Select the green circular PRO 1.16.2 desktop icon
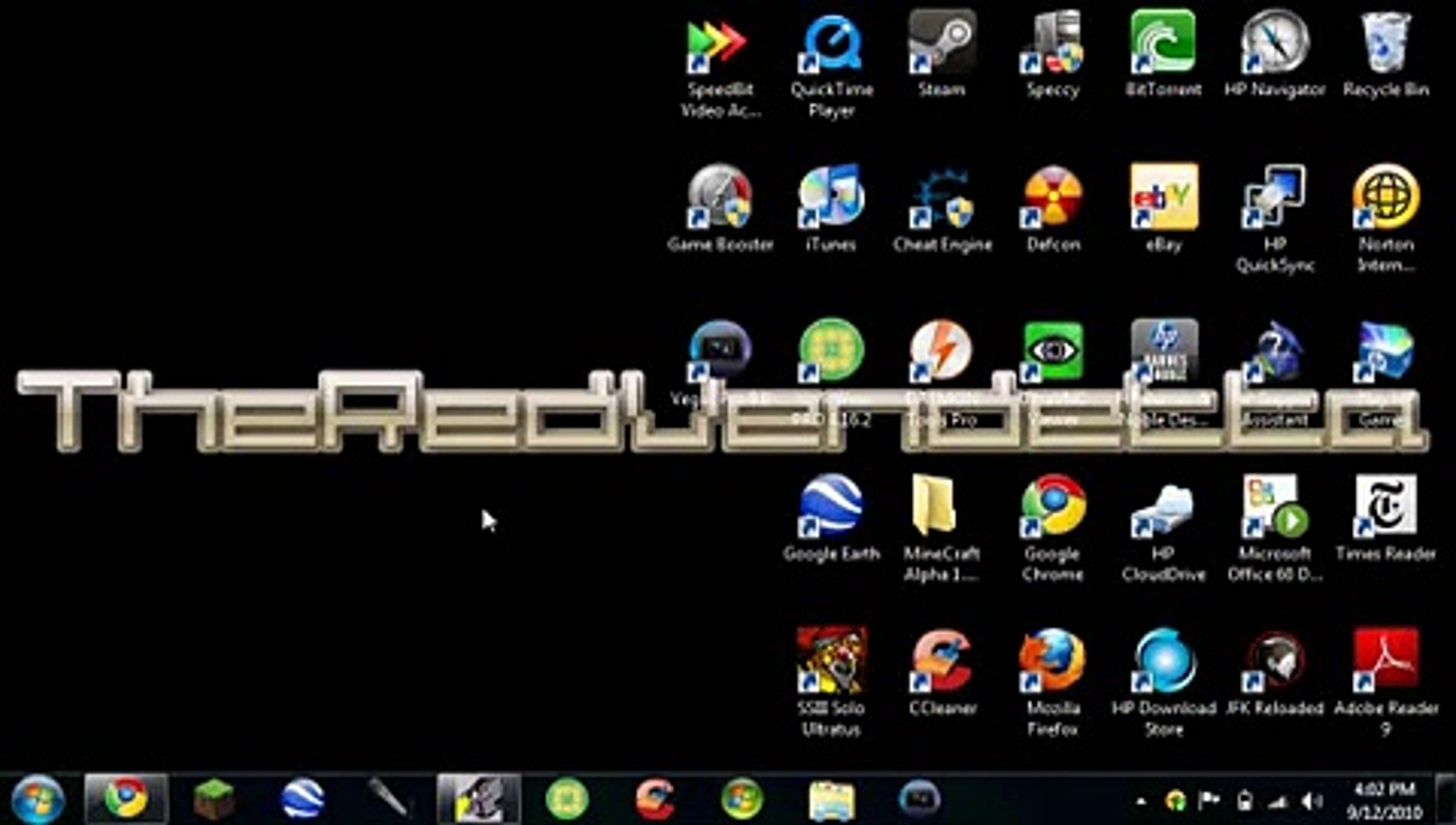The height and width of the screenshot is (825, 1456). [832, 351]
